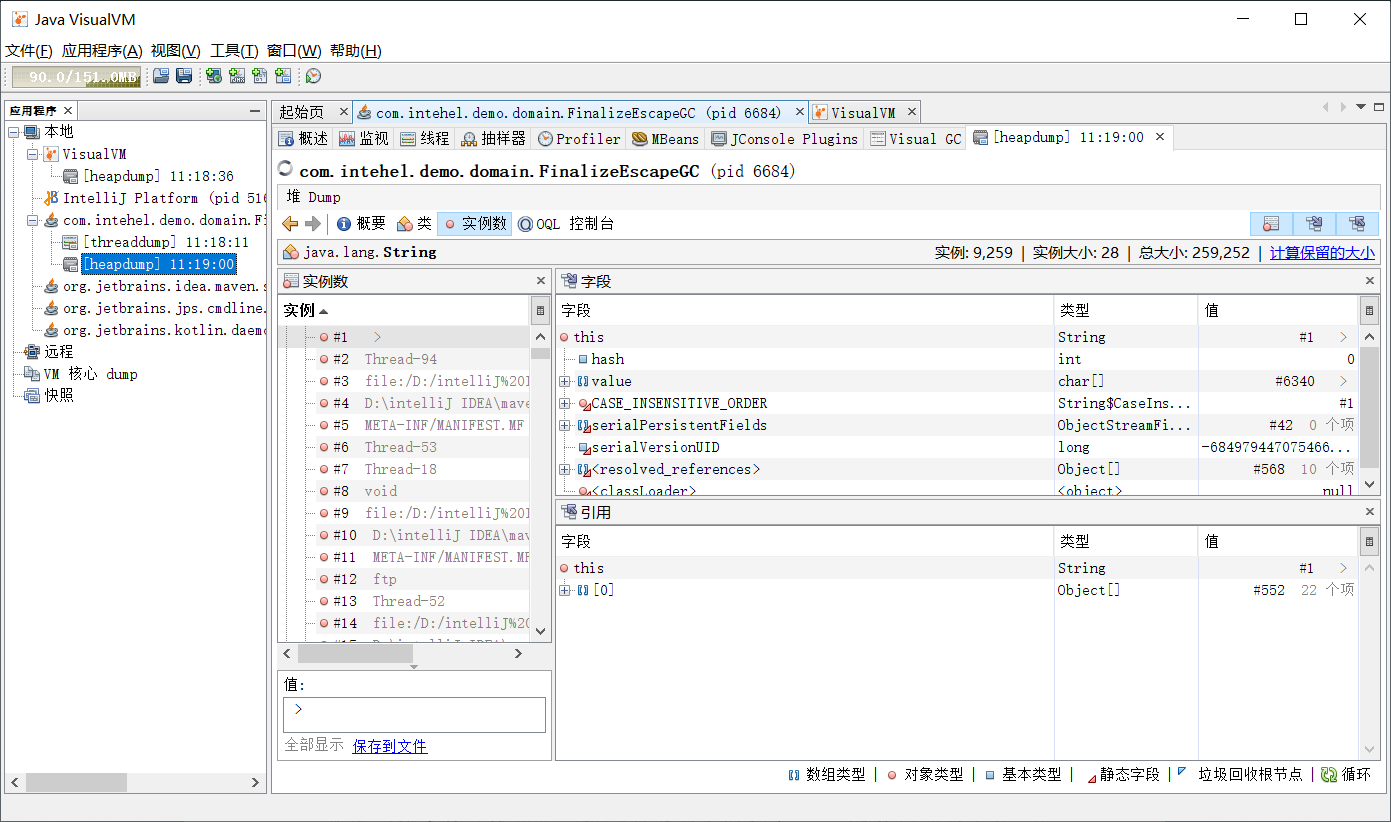Click the 值 text field
The image size is (1391, 822).
[414, 715]
